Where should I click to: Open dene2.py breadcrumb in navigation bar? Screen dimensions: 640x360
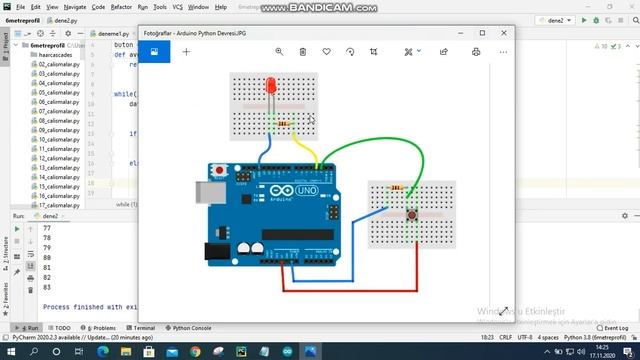coord(62,20)
